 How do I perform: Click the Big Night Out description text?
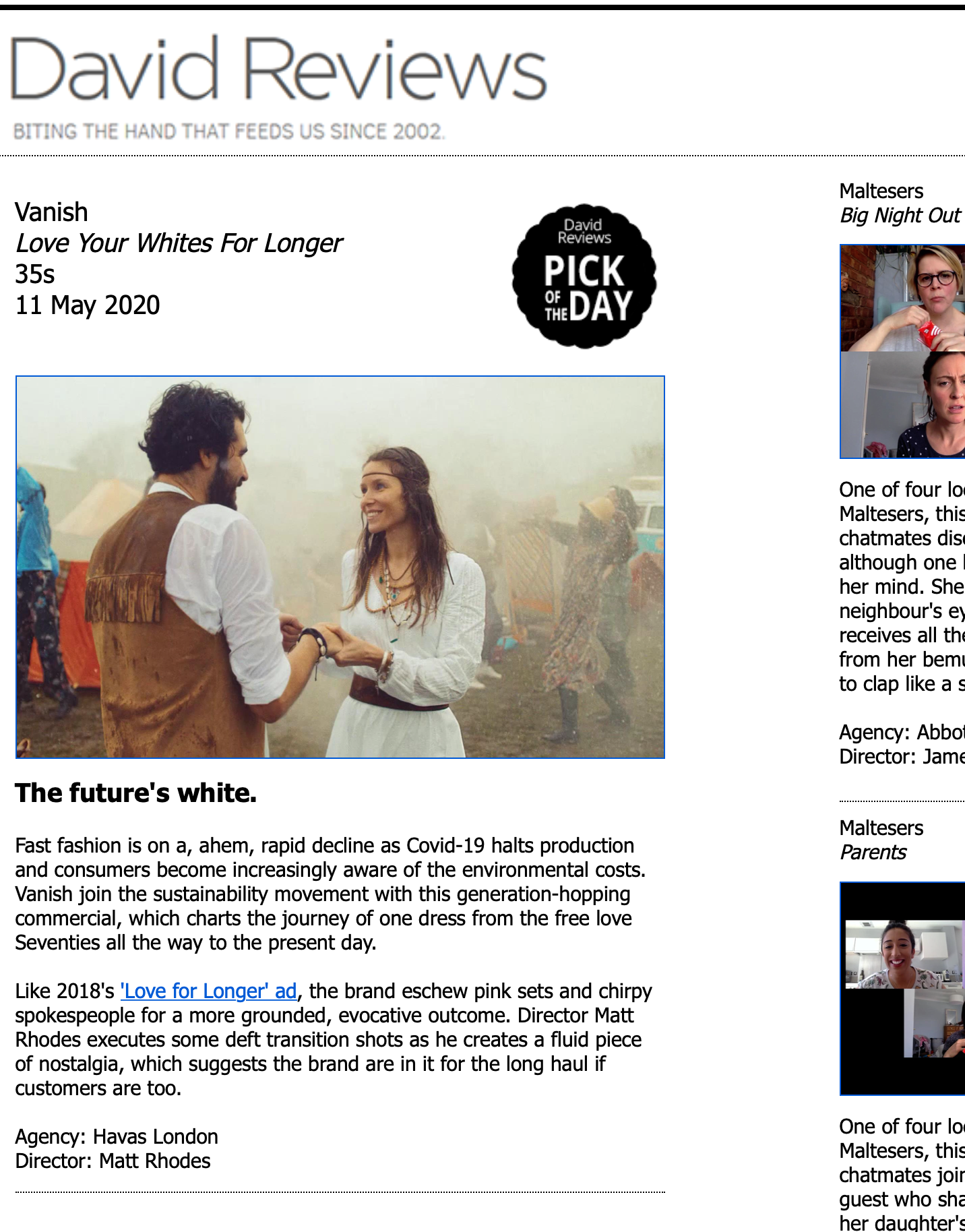coord(902,586)
